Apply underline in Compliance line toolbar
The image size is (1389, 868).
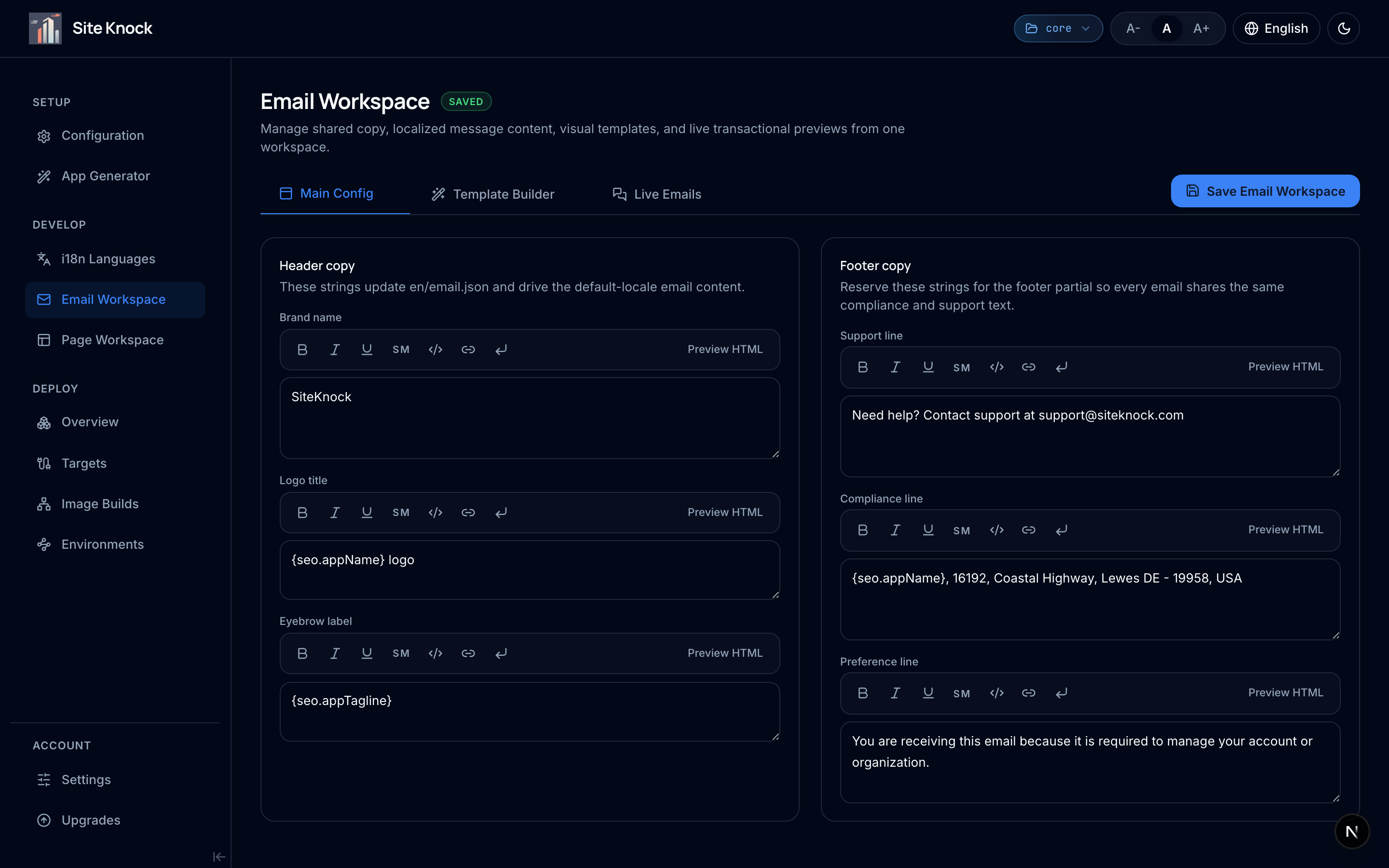[x=928, y=530]
